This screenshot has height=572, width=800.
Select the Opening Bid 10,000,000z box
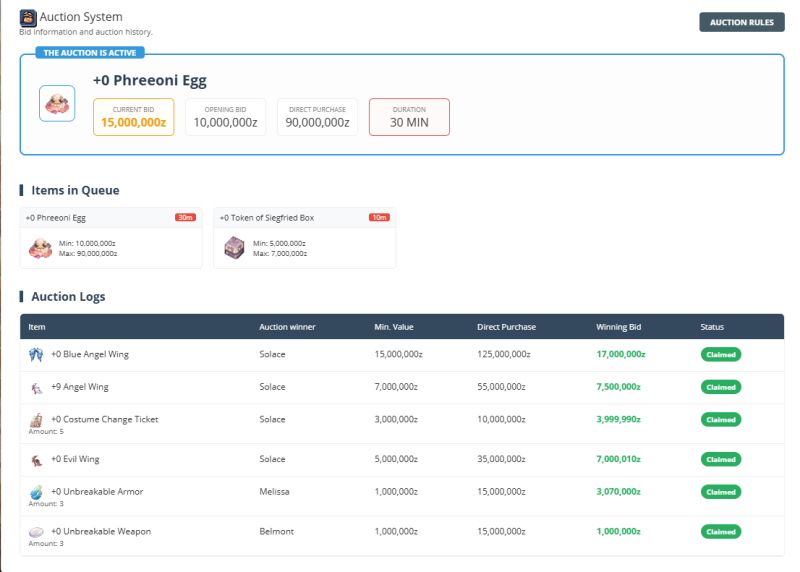point(226,117)
